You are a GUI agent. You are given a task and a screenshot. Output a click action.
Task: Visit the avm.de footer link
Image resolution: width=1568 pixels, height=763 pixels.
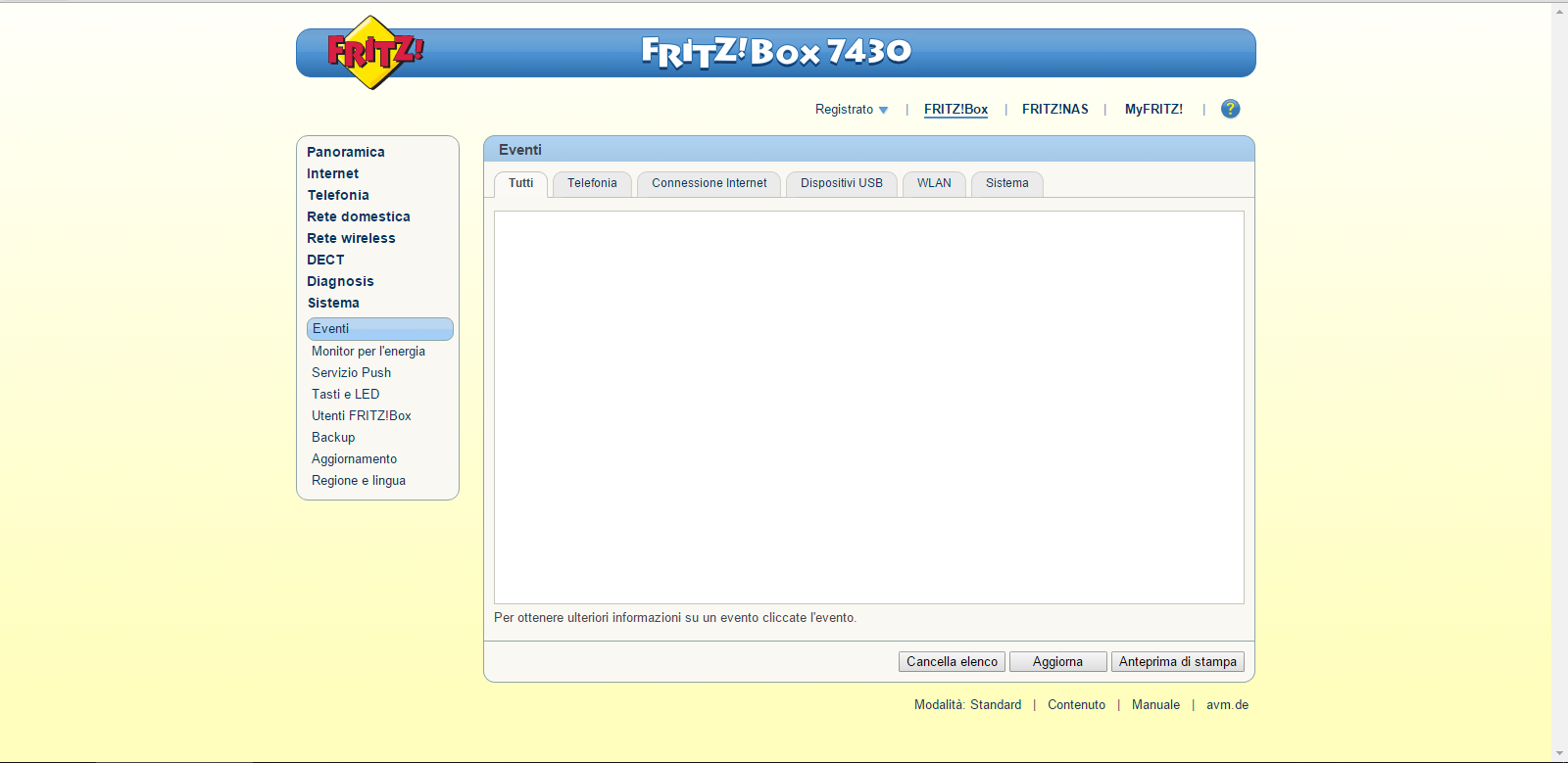coord(1227,705)
